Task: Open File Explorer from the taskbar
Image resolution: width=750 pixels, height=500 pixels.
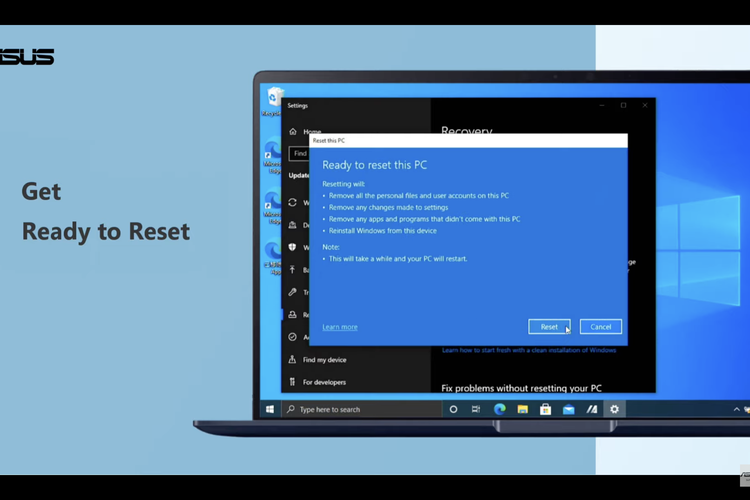Action: click(522, 409)
